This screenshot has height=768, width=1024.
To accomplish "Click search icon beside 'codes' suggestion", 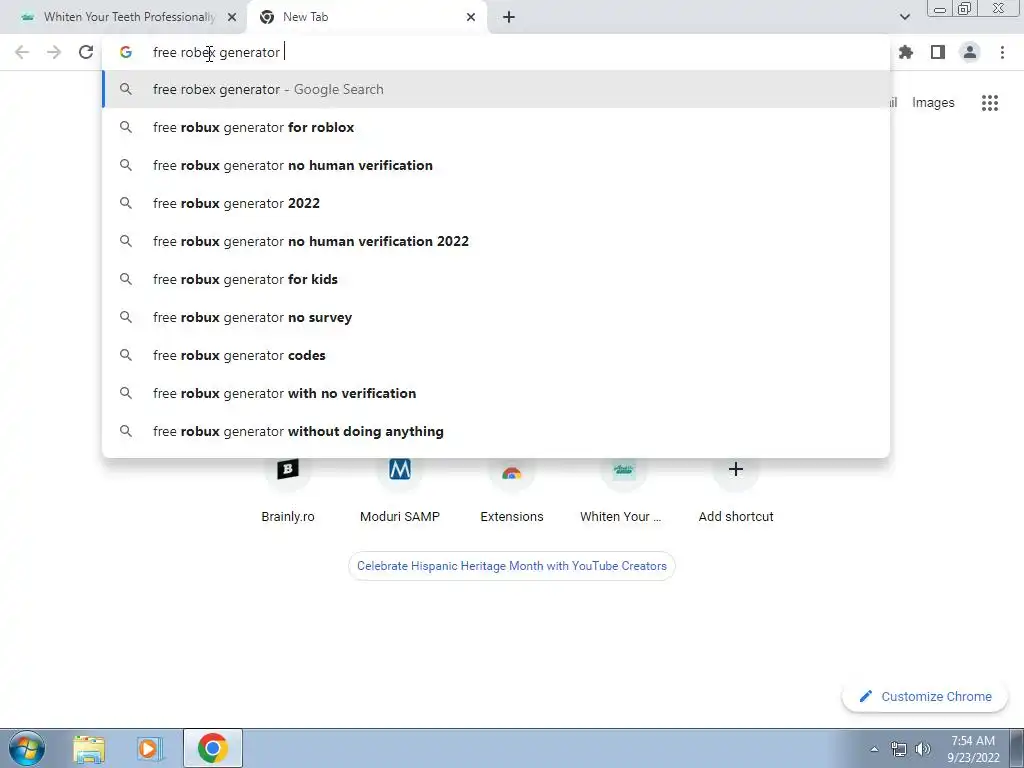I will [126, 355].
